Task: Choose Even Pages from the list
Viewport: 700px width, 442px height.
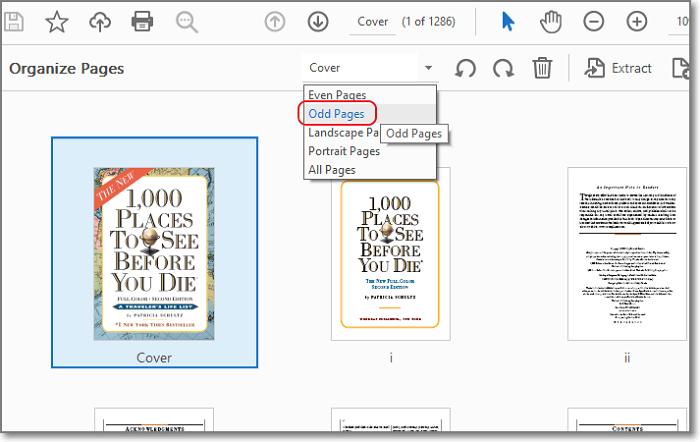Action: [337, 95]
